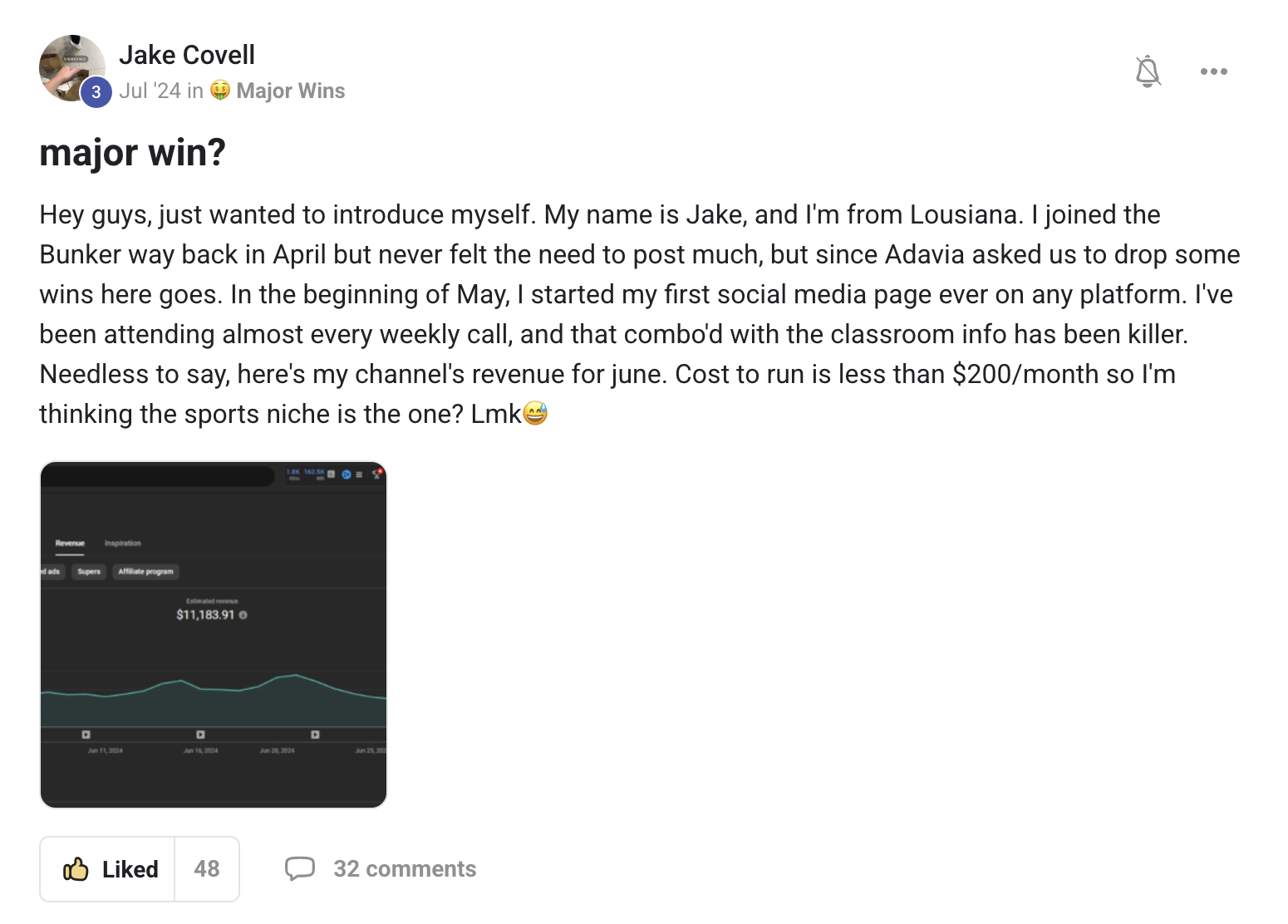Click the info icon beside $11,183.91

243,615
